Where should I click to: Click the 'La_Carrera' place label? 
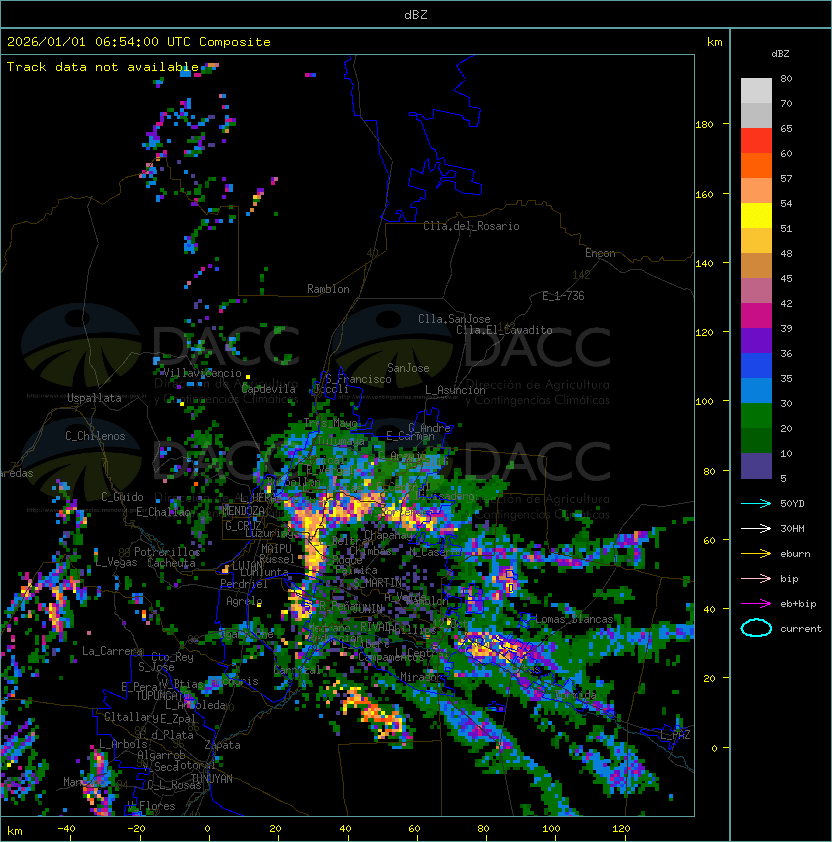click(x=112, y=651)
